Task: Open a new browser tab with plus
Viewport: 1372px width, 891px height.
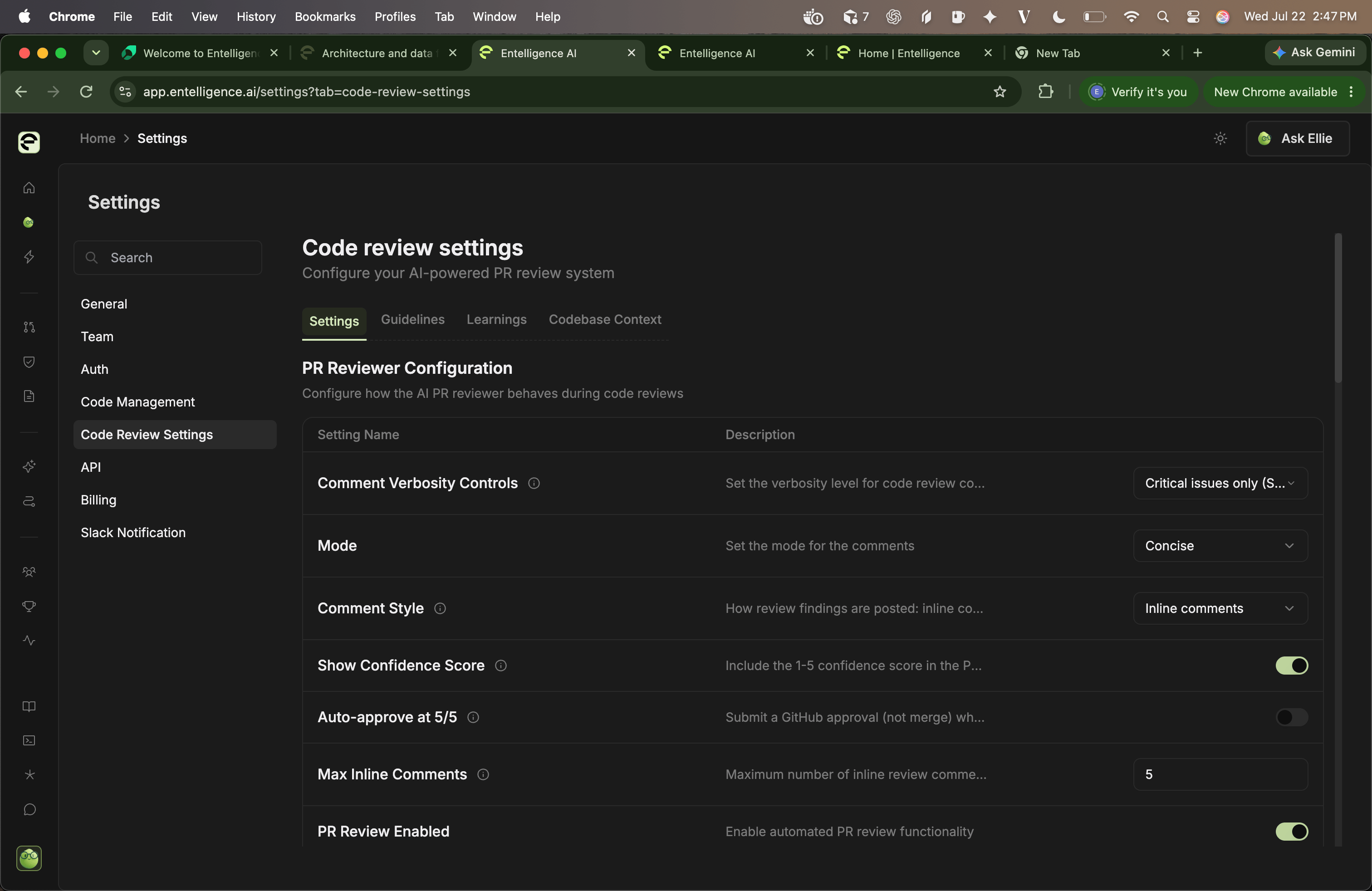Action: coord(1197,53)
